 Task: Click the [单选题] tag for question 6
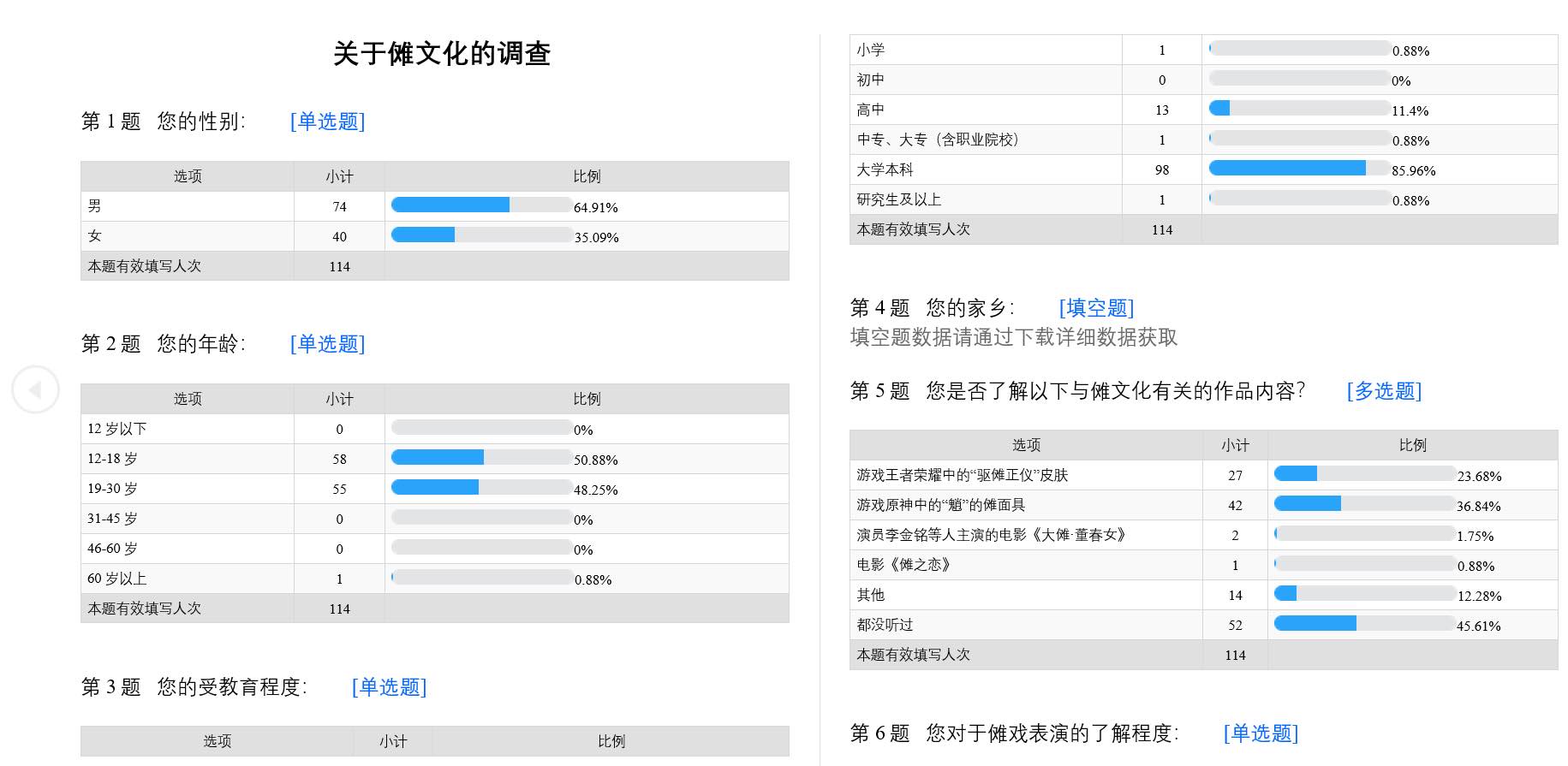click(1261, 733)
